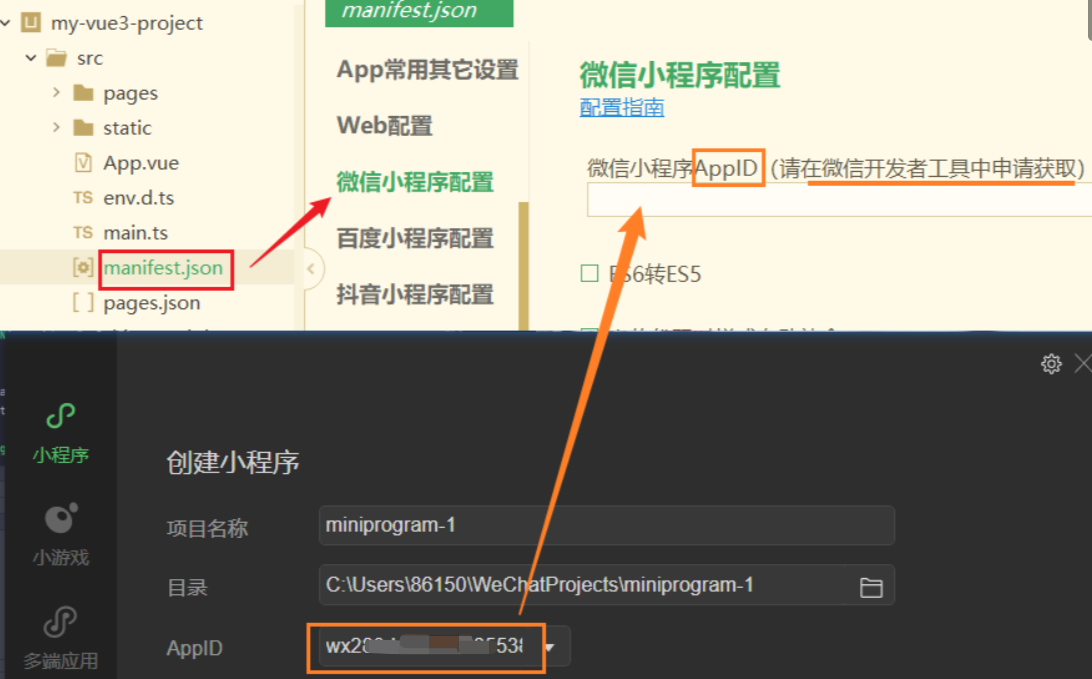The width and height of the screenshot is (1092, 679).
Task: Click the static folder icon
Action: 83,127
